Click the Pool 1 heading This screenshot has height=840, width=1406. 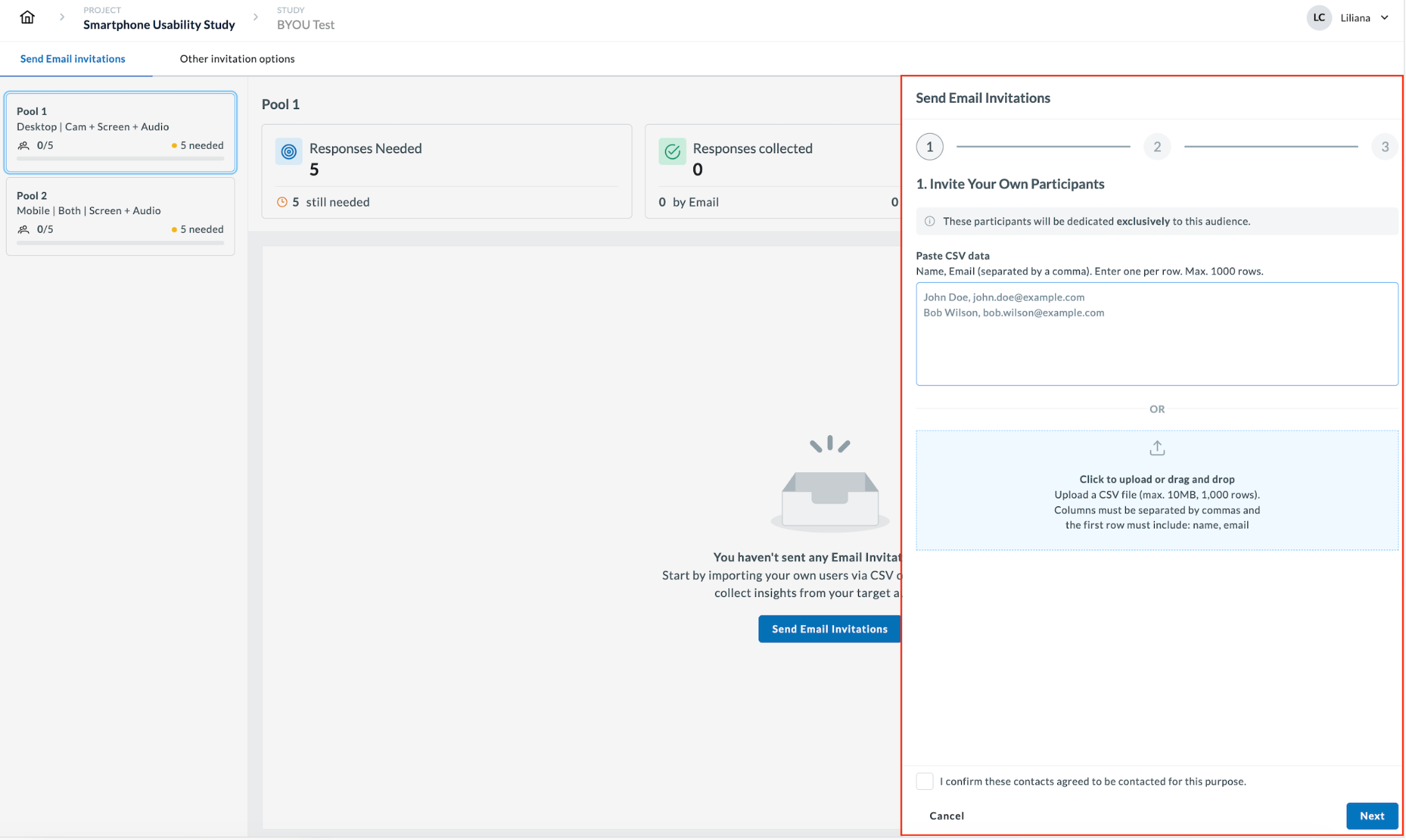(x=281, y=104)
